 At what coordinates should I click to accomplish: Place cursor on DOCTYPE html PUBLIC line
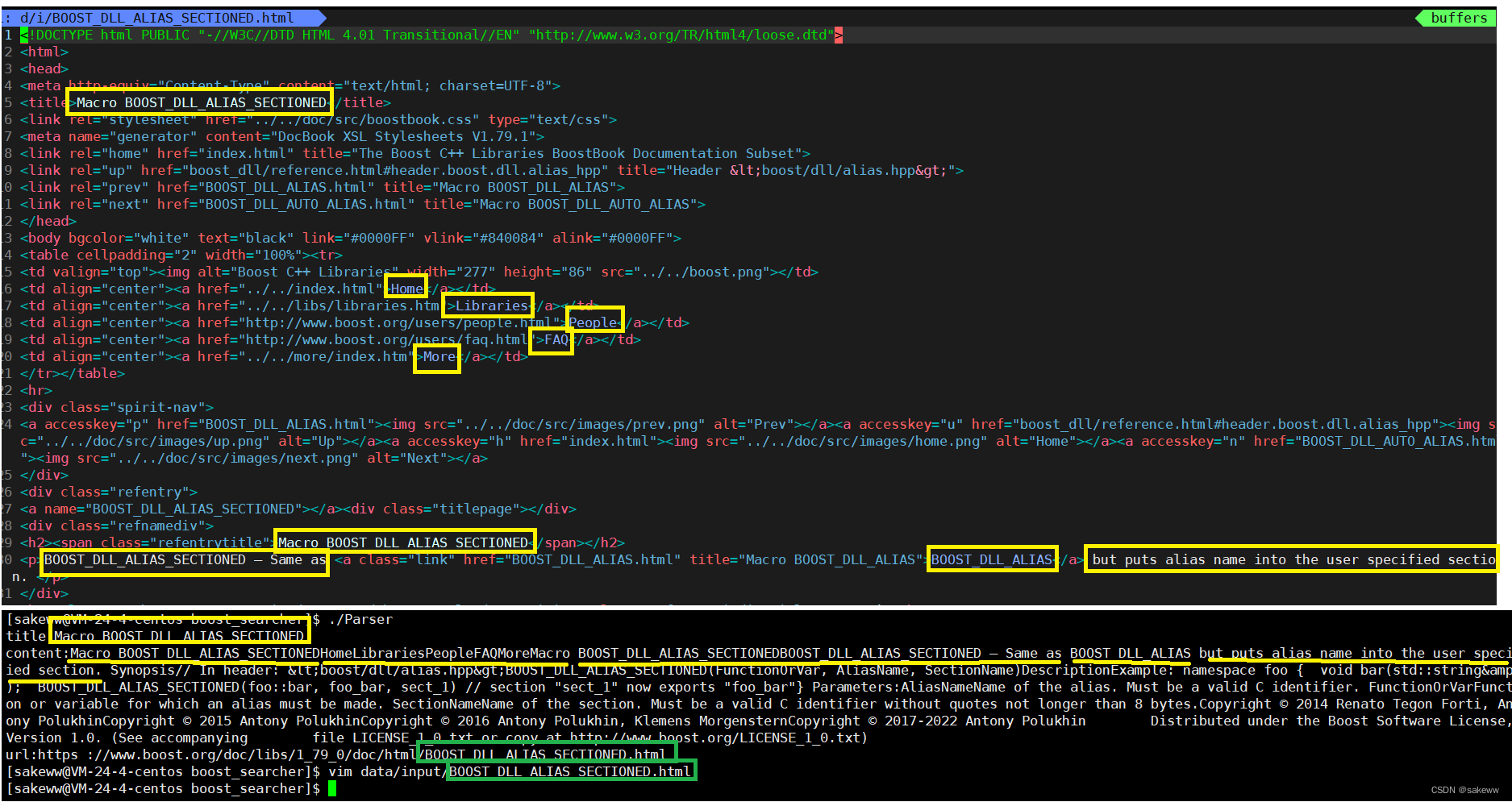431,35
